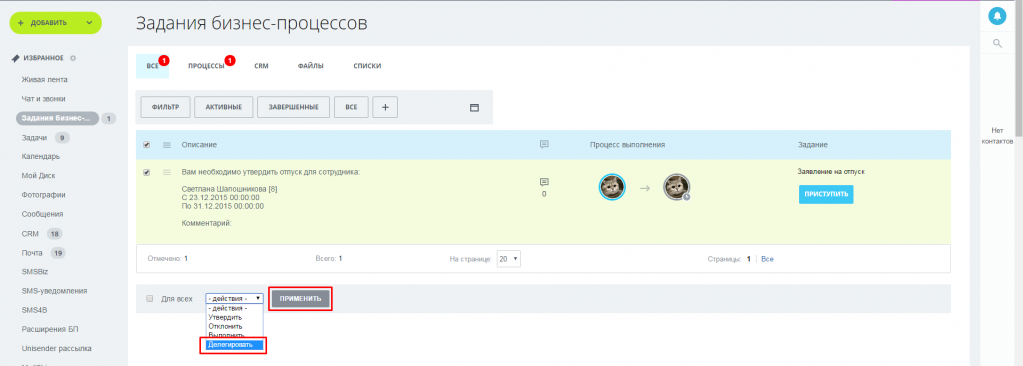Enable the 'Для всех' checkbox
The height and width of the screenshot is (366, 1023).
(x=149, y=298)
